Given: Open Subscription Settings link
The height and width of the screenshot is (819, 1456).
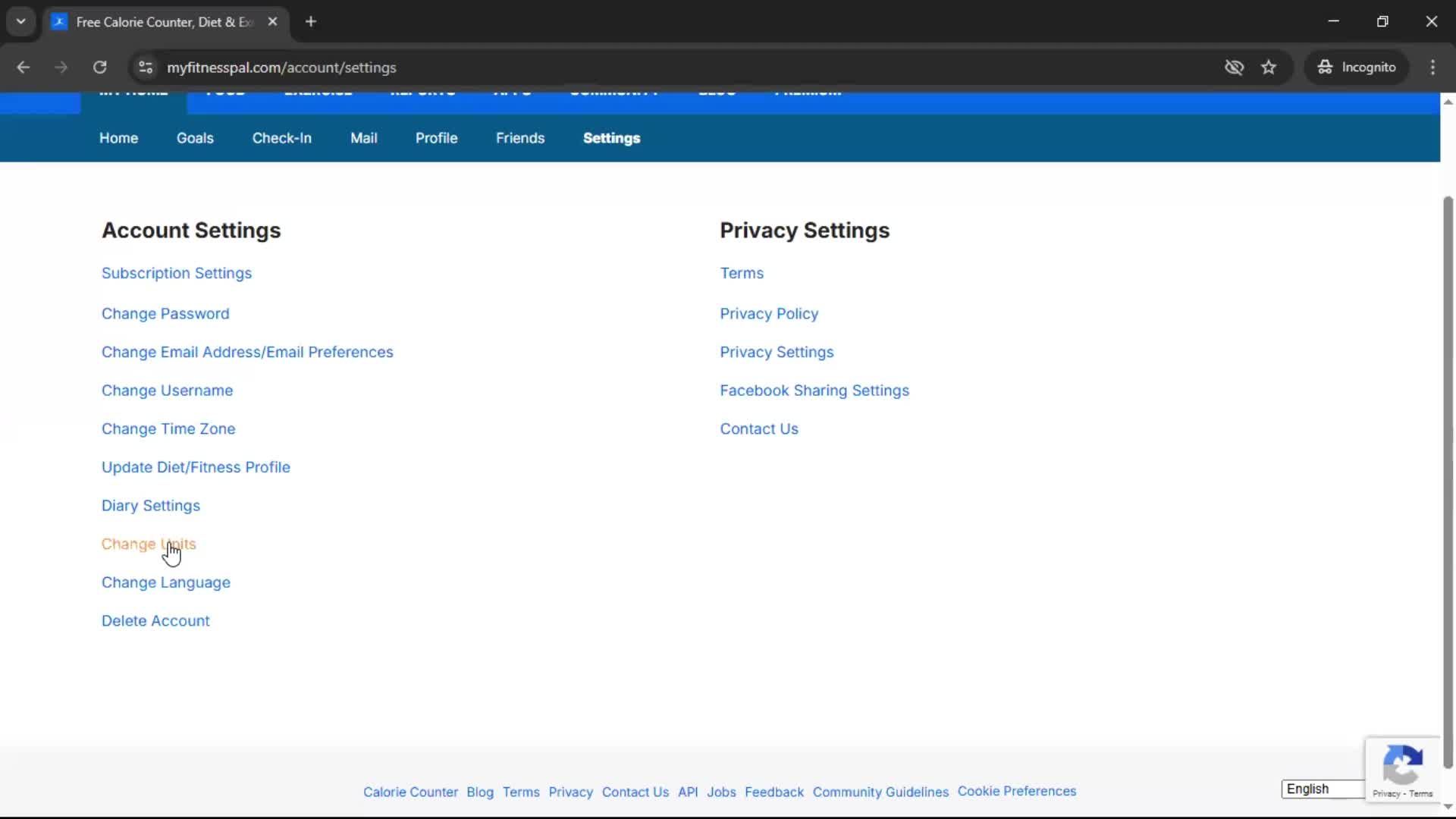Looking at the screenshot, I should [177, 273].
